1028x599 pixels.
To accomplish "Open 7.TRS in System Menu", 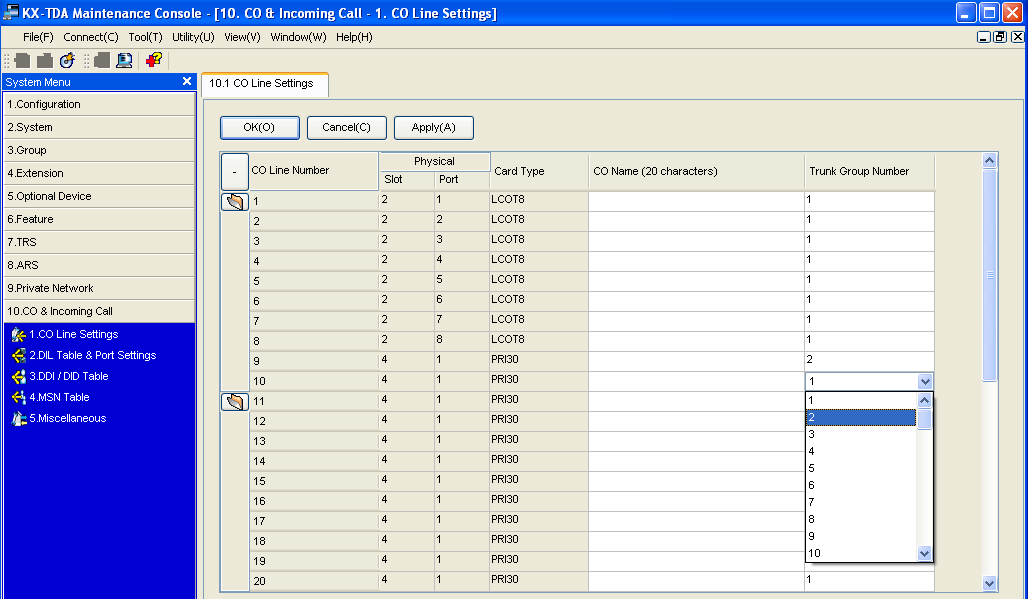I will click(100, 242).
